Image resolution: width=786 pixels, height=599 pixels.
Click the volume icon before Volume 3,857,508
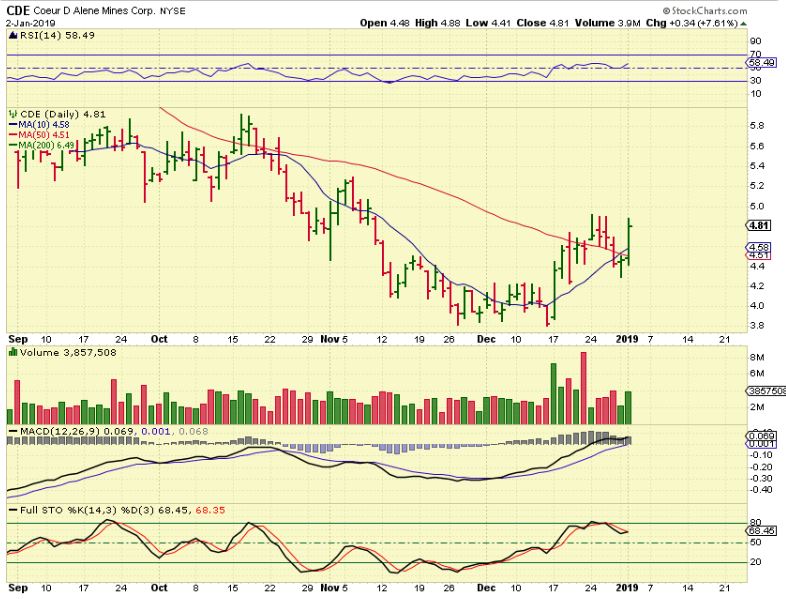[x=13, y=352]
